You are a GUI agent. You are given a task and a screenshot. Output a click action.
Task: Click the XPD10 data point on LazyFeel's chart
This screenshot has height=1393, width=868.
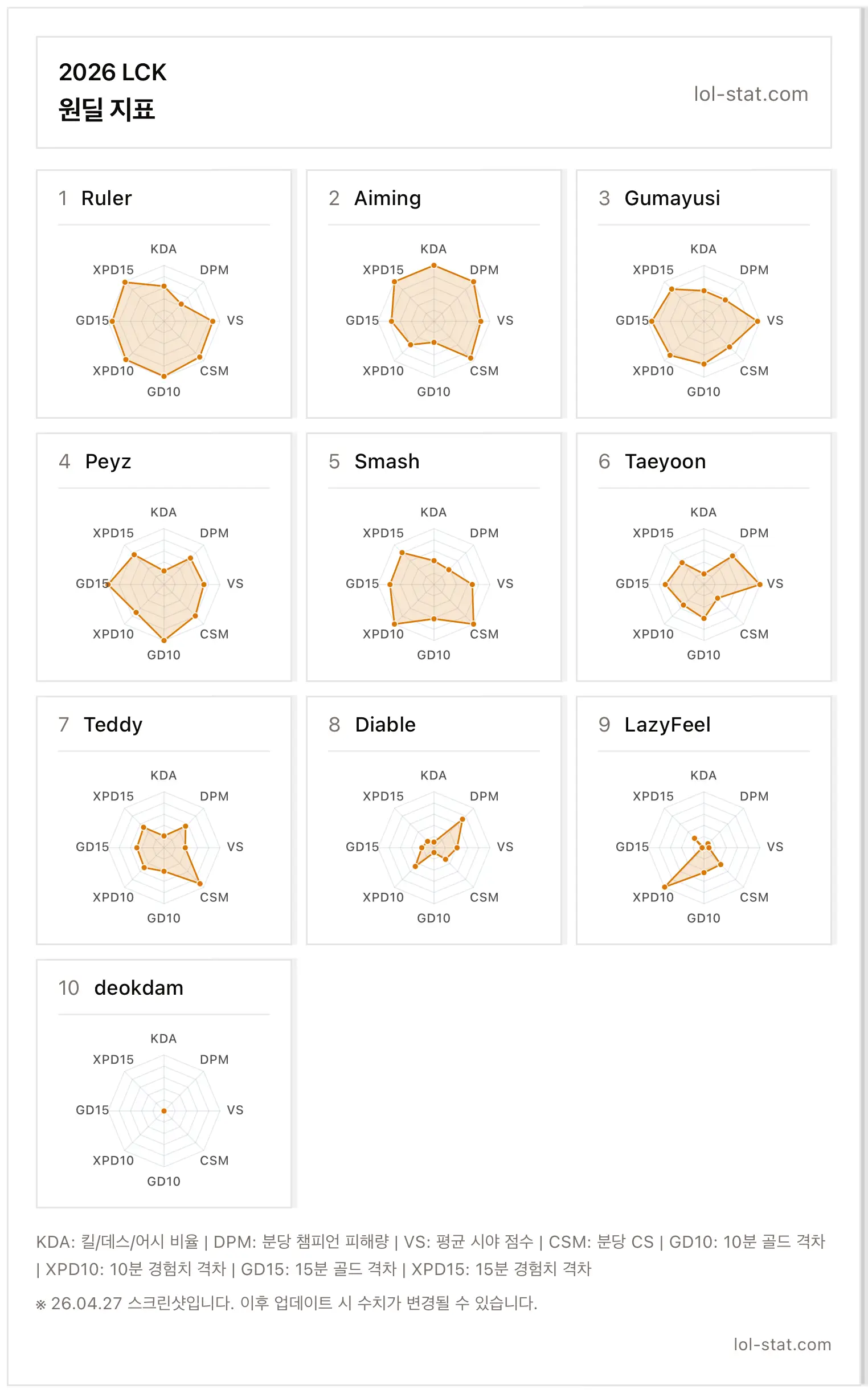coord(665,888)
